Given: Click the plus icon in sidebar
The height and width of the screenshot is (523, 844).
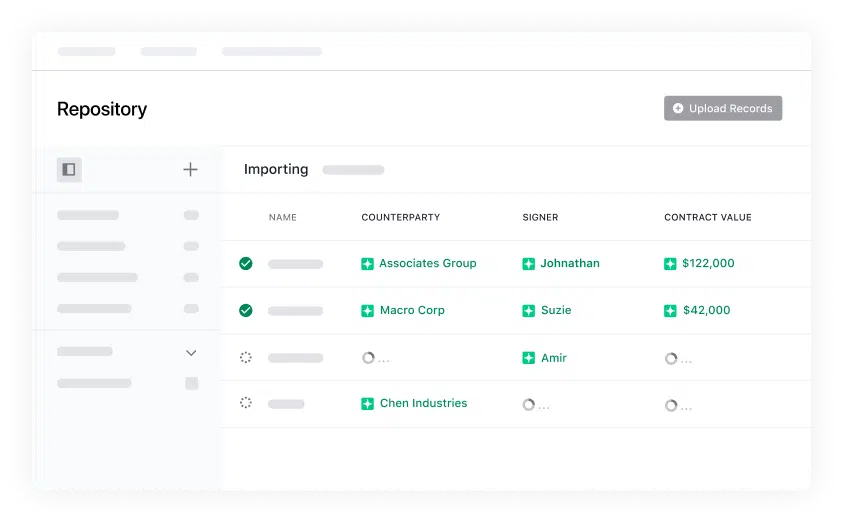Looking at the screenshot, I should [190, 170].
